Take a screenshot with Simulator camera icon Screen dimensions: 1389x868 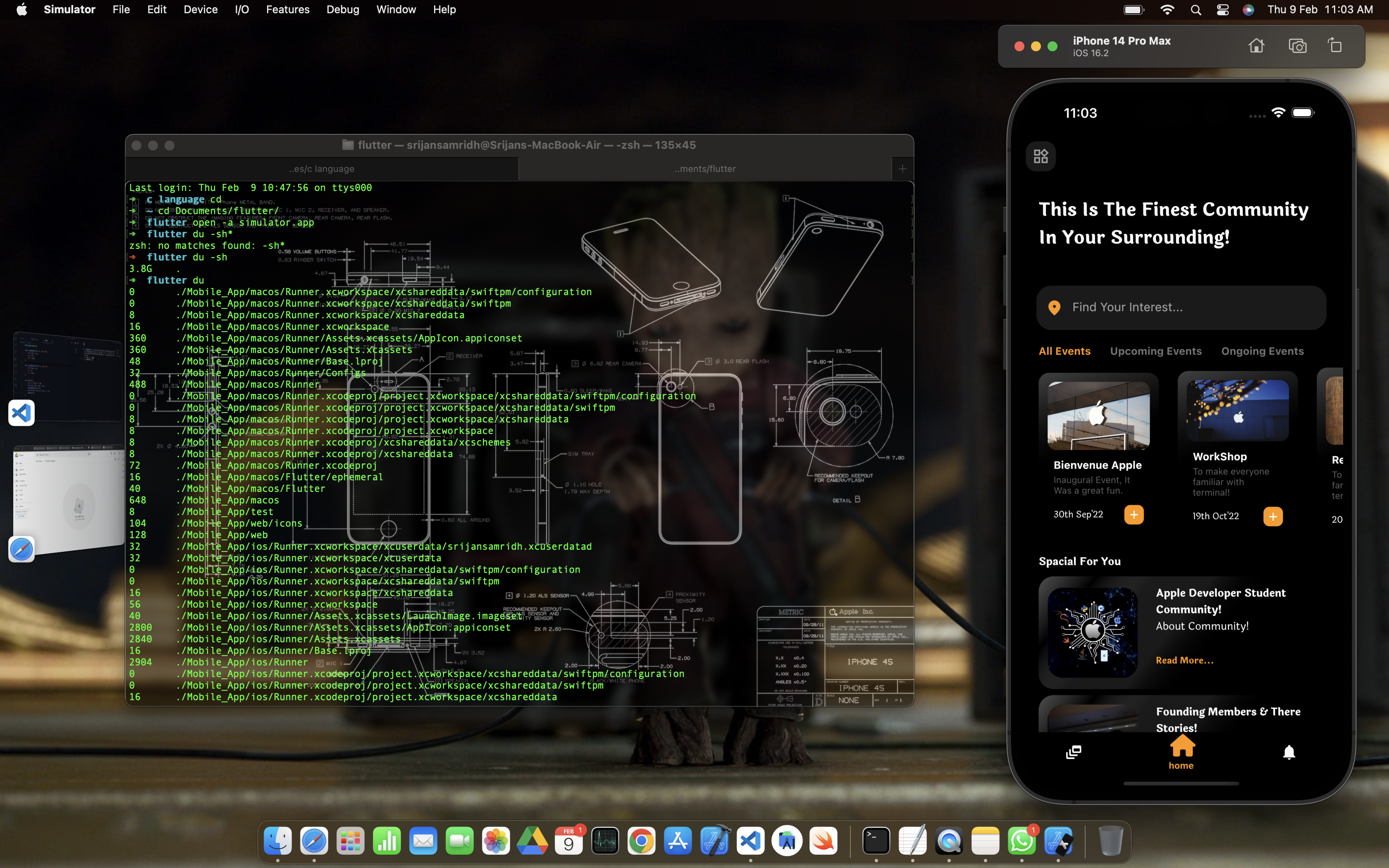(x=1297, y=46)
